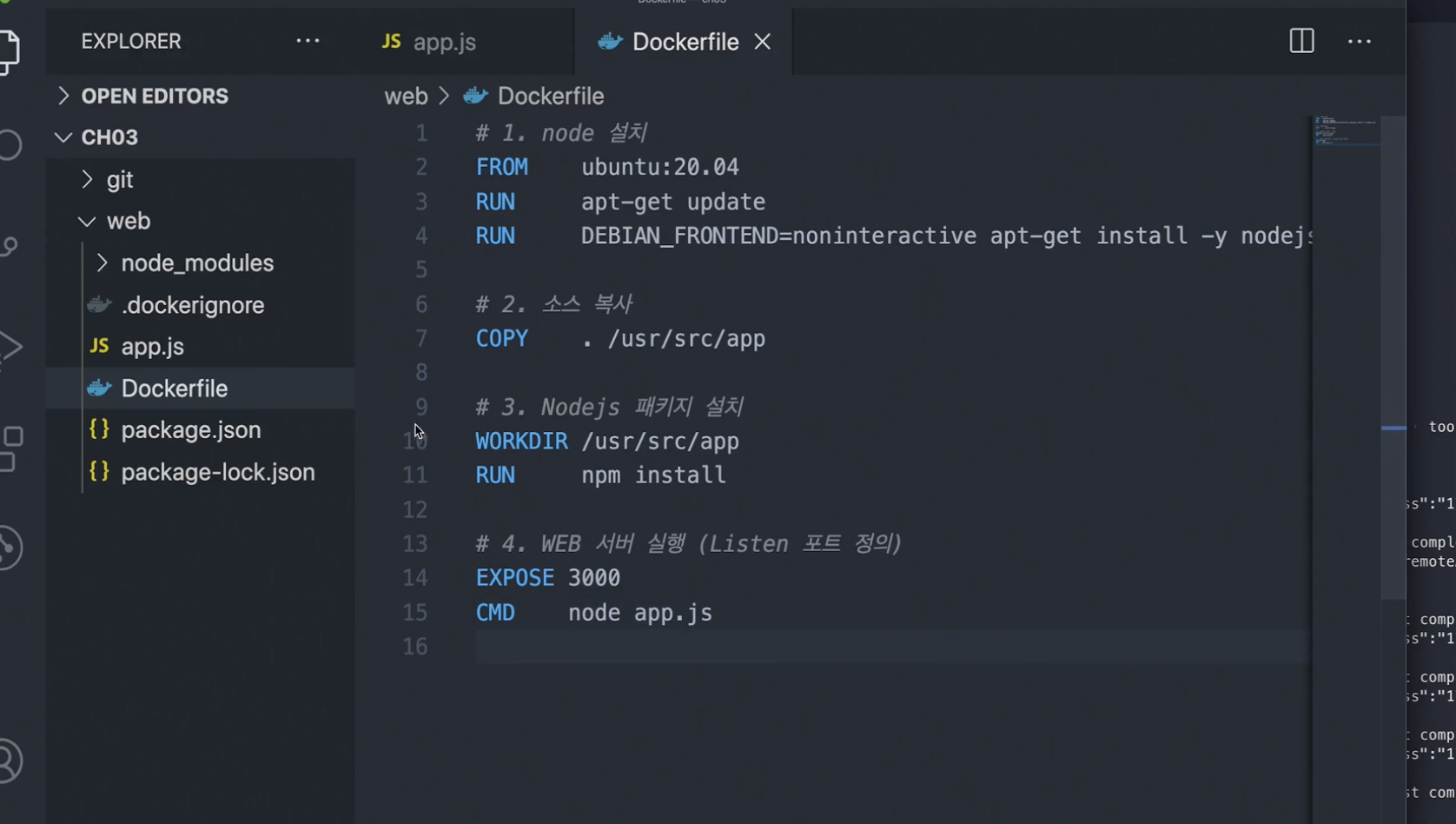The height and width of the screenshot is (824, 1456).
Task: Open the Accounts icon in activity bar
Action: coord(10,761)
